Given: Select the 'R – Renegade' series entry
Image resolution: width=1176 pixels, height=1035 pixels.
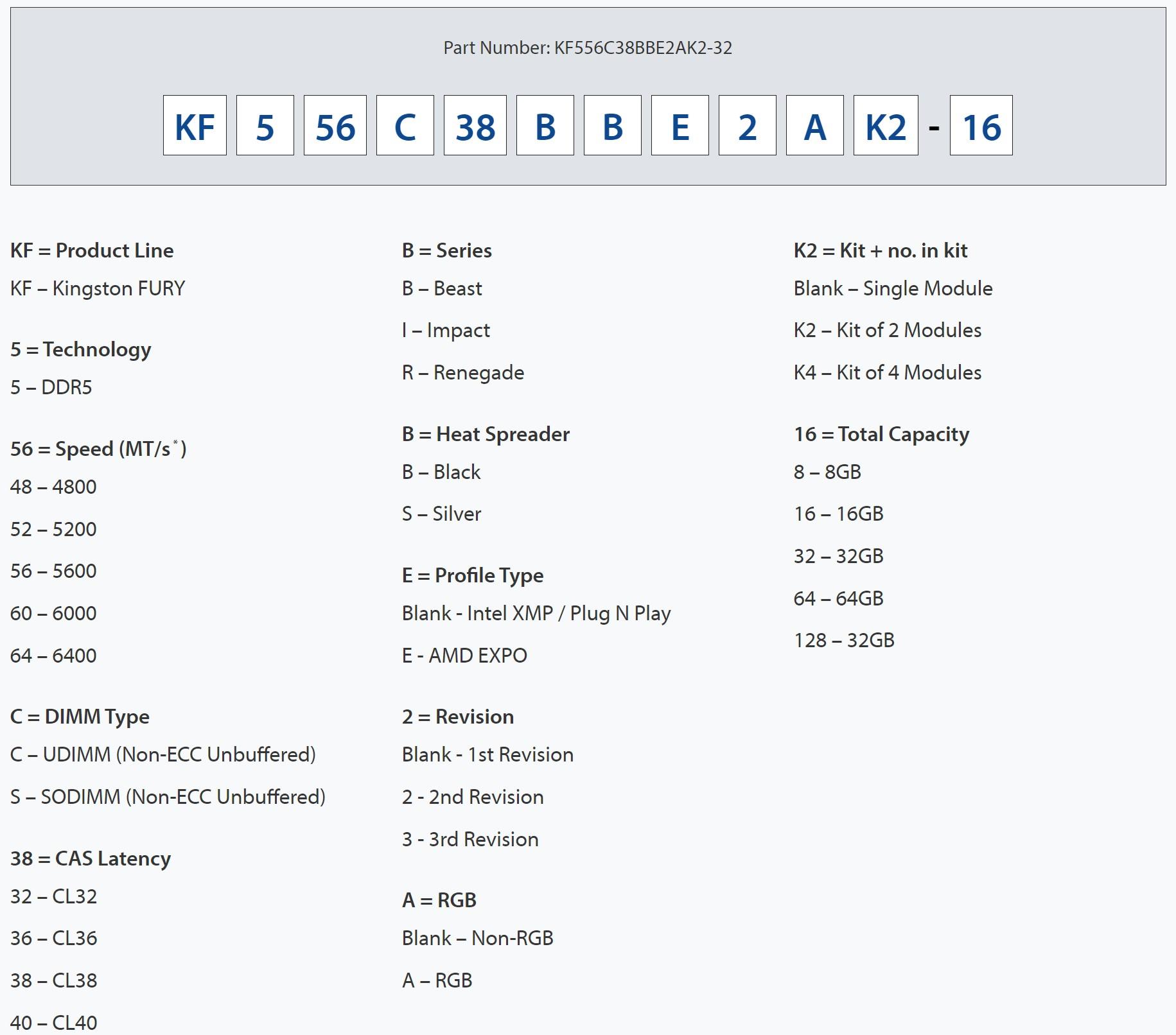Looking at the screenshot, I should tap(462, 372).
